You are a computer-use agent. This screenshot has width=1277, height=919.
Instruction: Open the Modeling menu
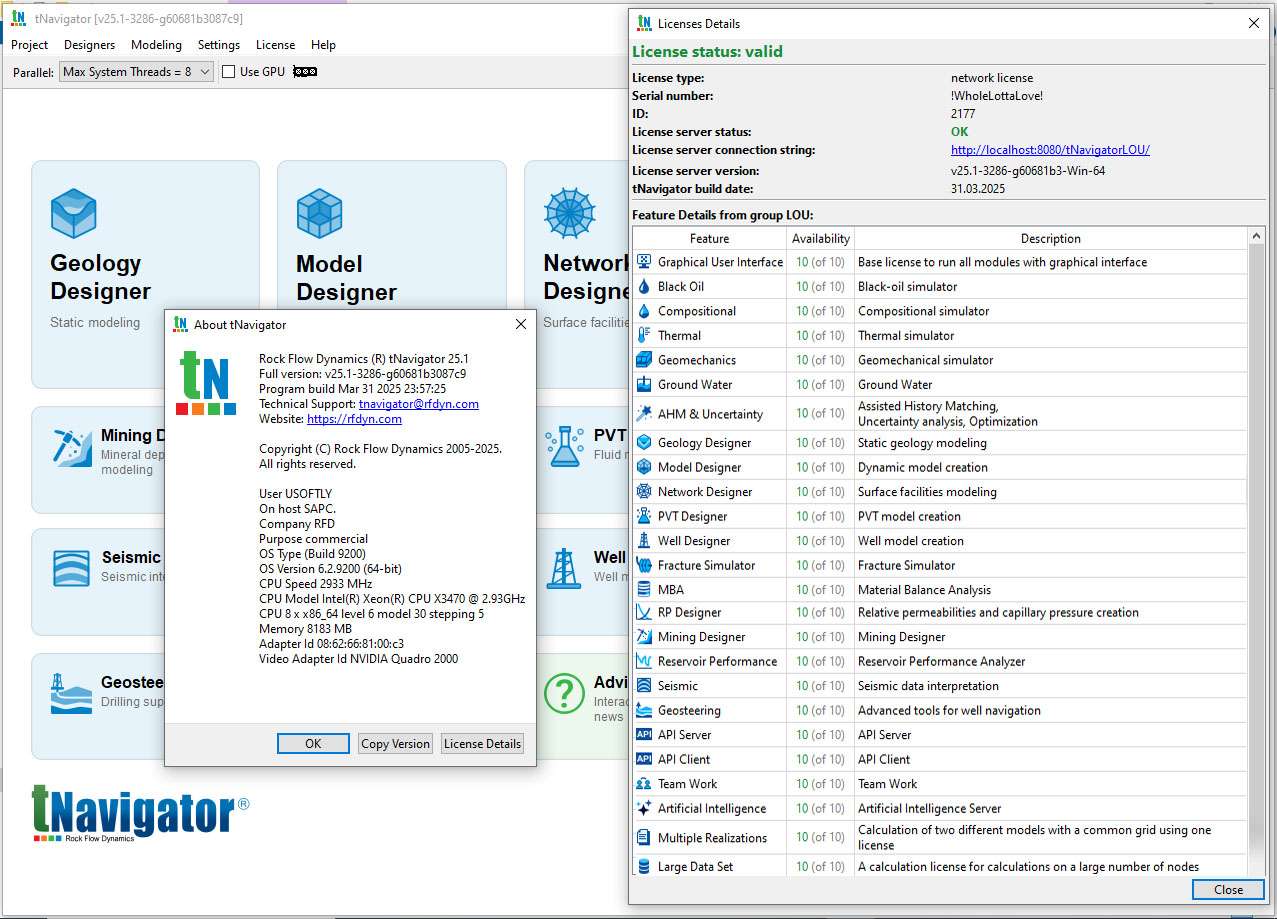tap(156, 45)
